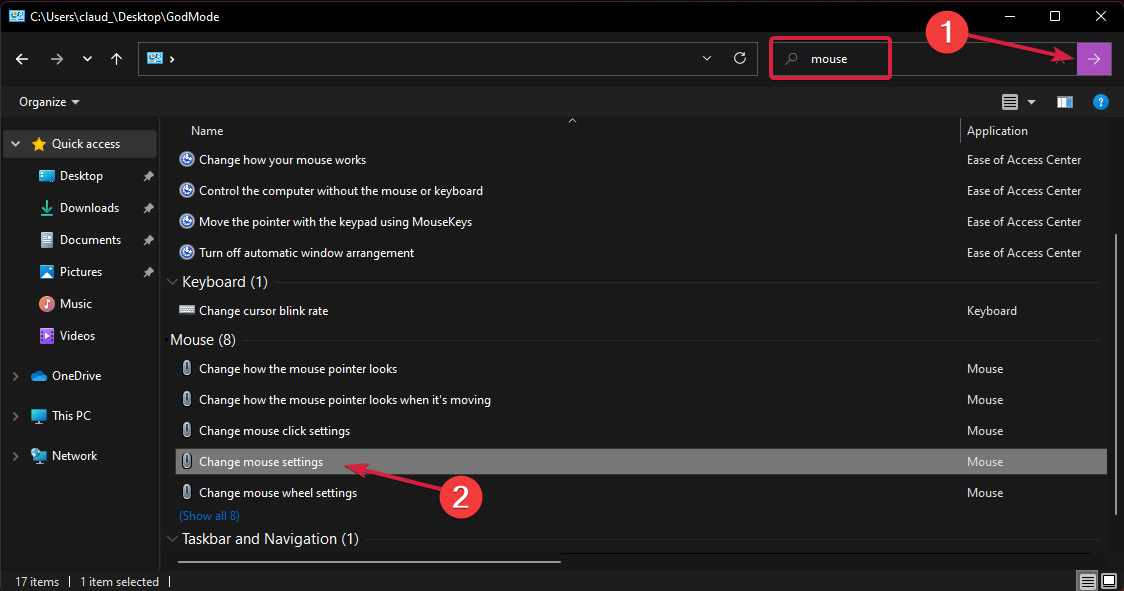This screenshot has height=591, width=1124.
Task: Click the Network icon in sidebar
Action: (x=39, y=456)
